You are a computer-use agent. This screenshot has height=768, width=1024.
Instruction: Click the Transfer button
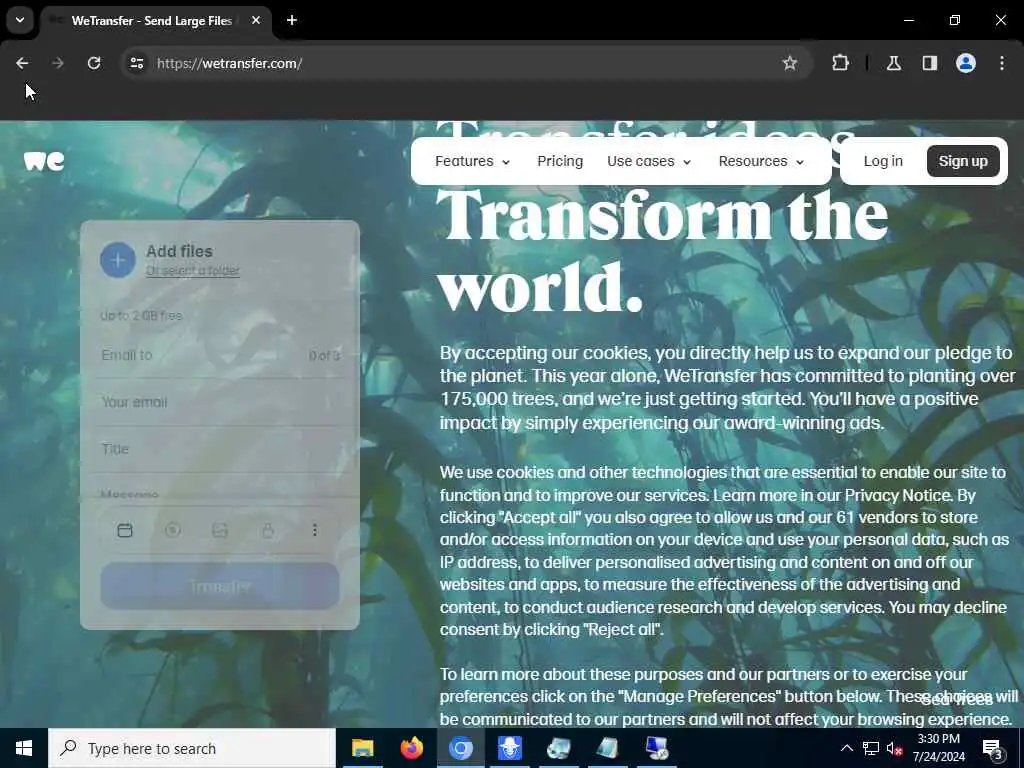coord(219,586)
